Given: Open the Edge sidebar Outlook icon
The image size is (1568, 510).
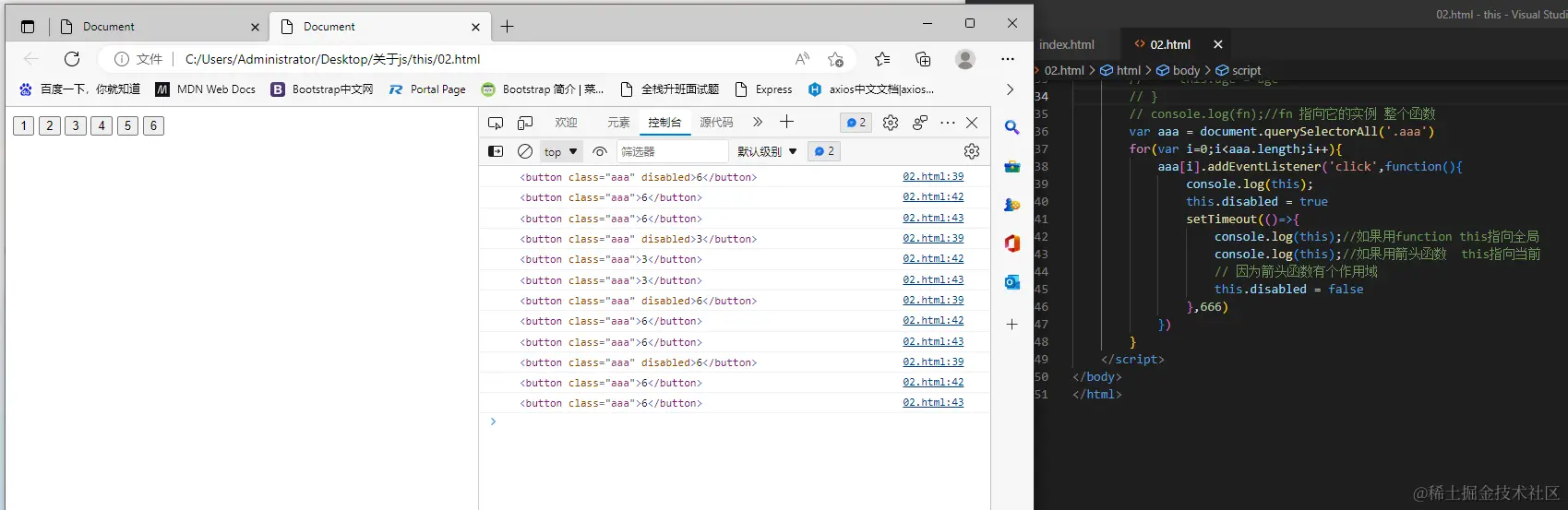Looking at the screenshot, I should pos(1012,282).
